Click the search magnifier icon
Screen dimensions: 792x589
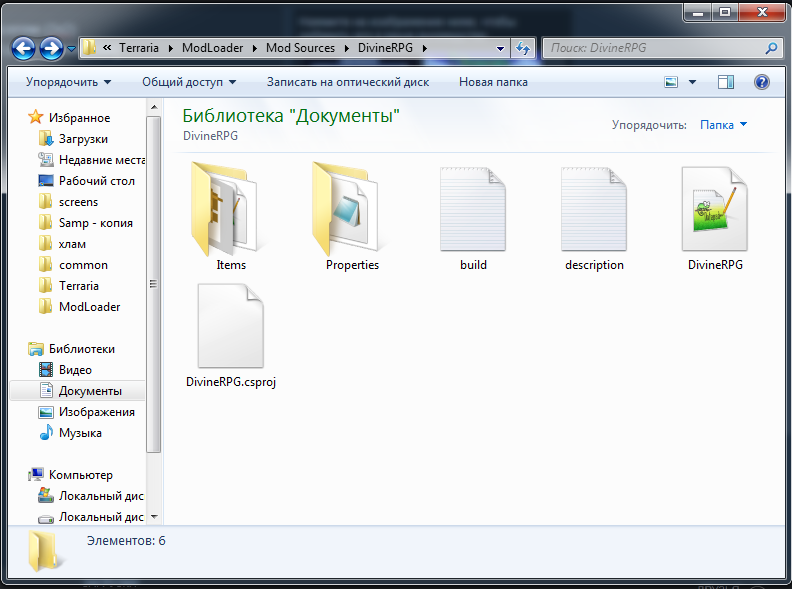771,48
